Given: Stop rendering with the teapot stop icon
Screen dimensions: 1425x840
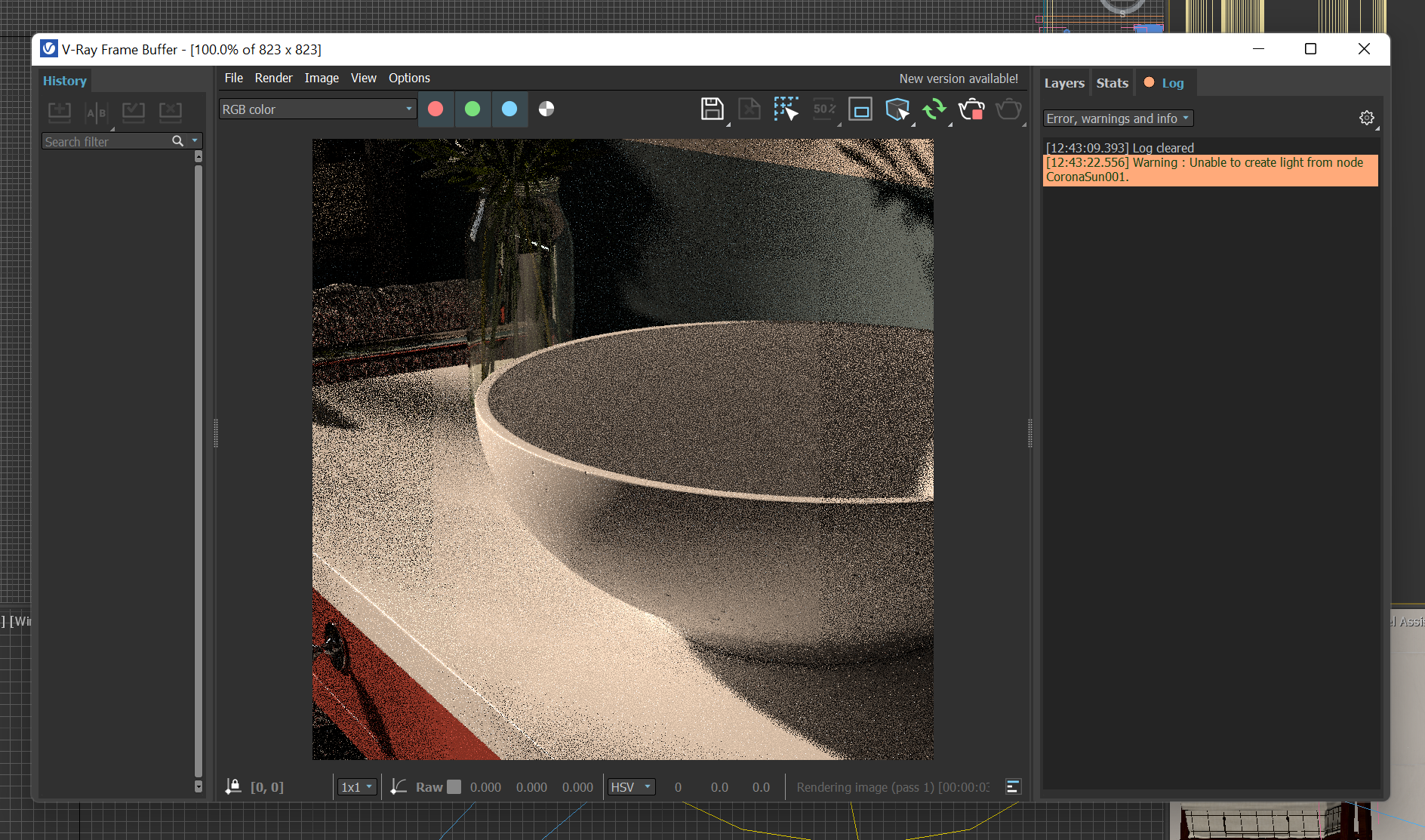Looking at the screenshot, I should point(971,109).
